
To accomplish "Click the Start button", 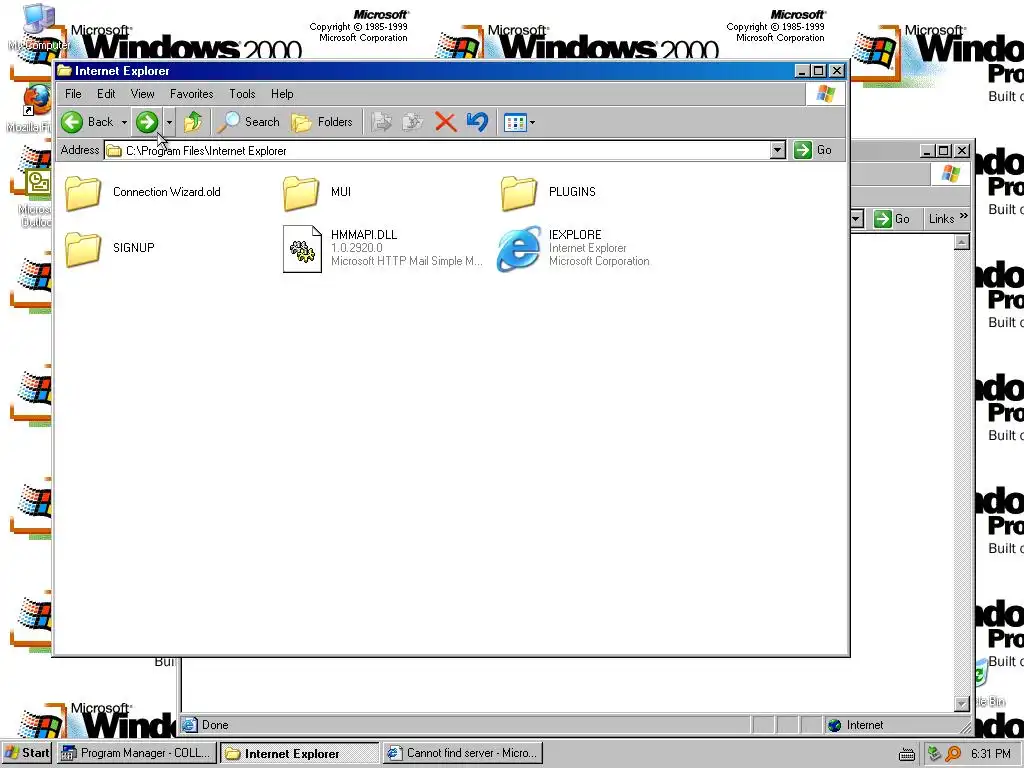I will coord(27,753).
